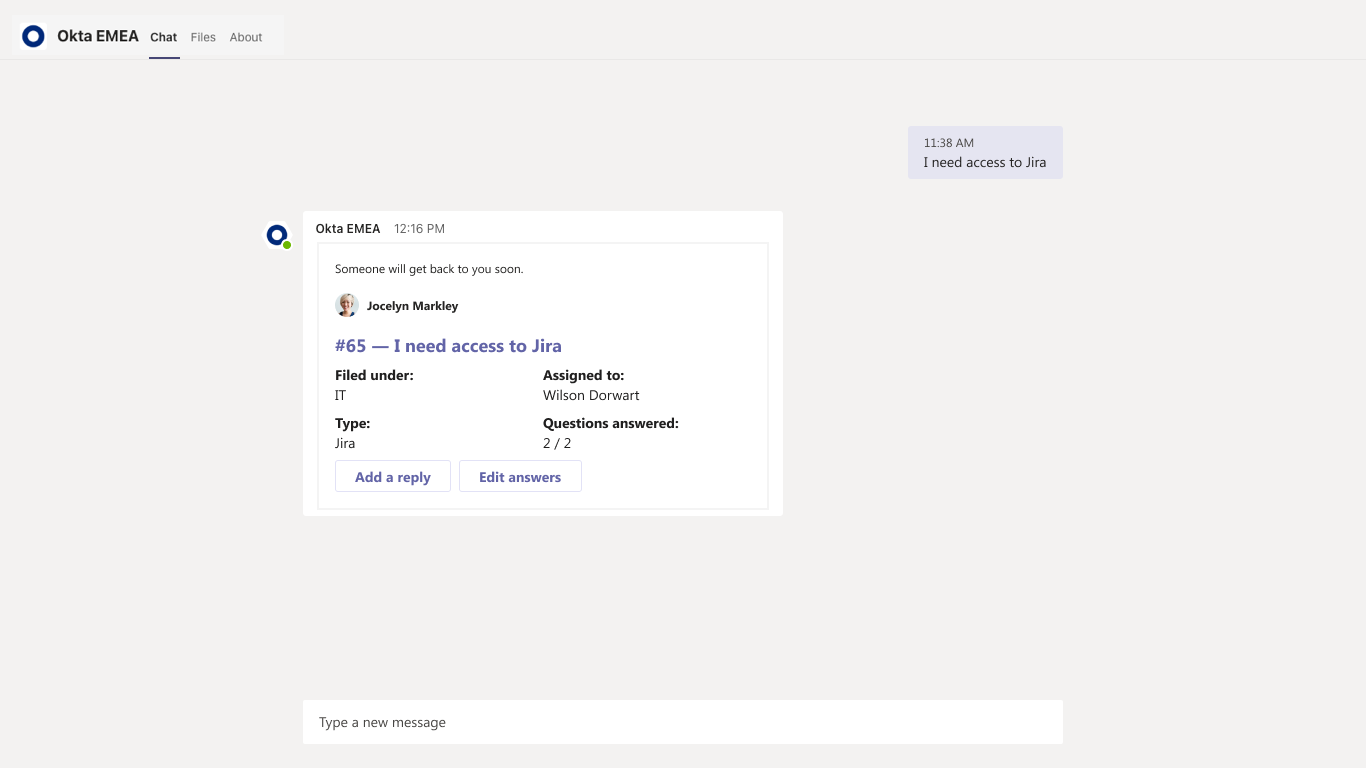1366x768 pixels.
Task: Click the Questions answered 2 / 2 value
Action: point(557,443)
